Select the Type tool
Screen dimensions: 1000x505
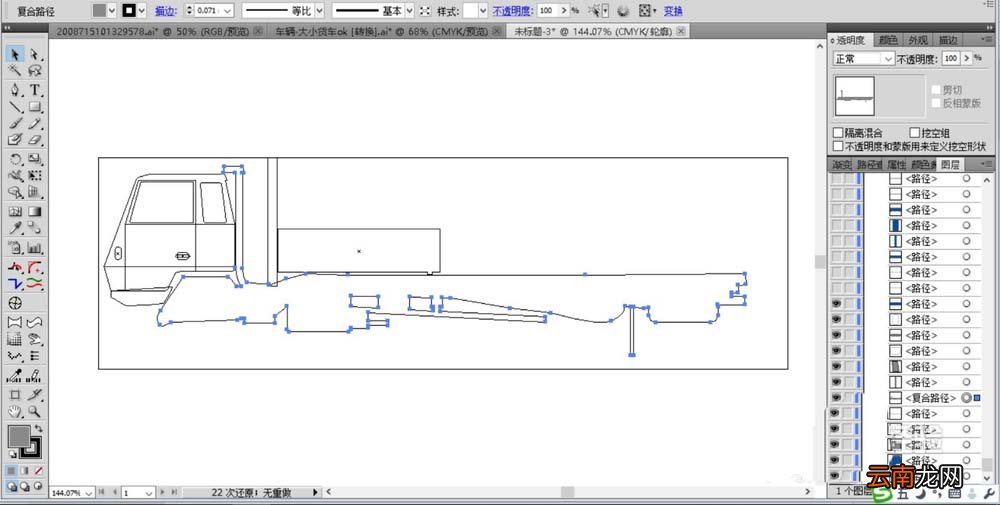tap(35, 90)
